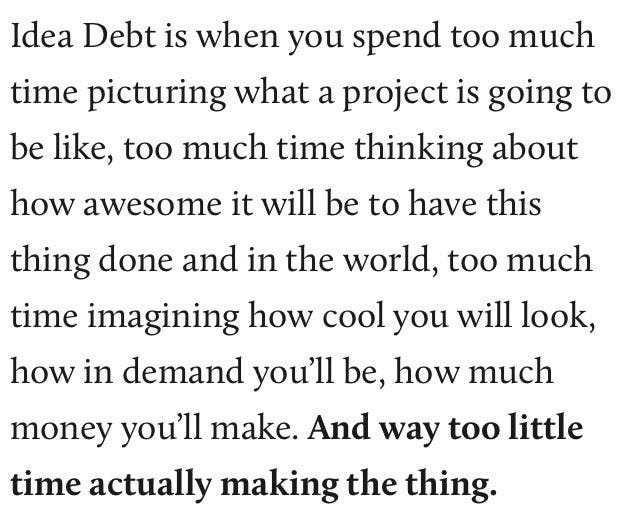The width and height of the screenshot is (640, 518).
Task: Click the bold word 'And'
Action: pos(339,427)
